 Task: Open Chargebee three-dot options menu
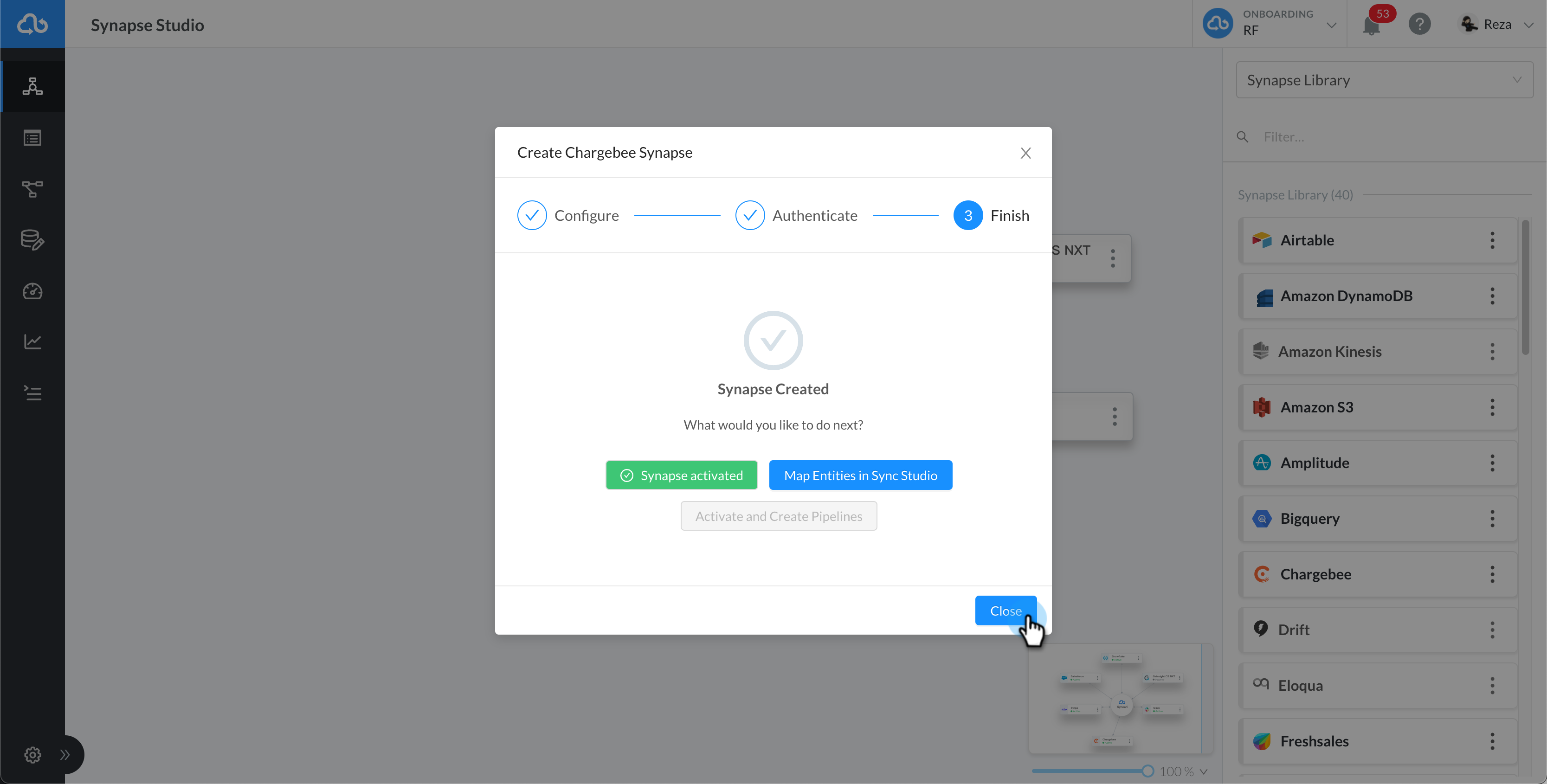1492,574
